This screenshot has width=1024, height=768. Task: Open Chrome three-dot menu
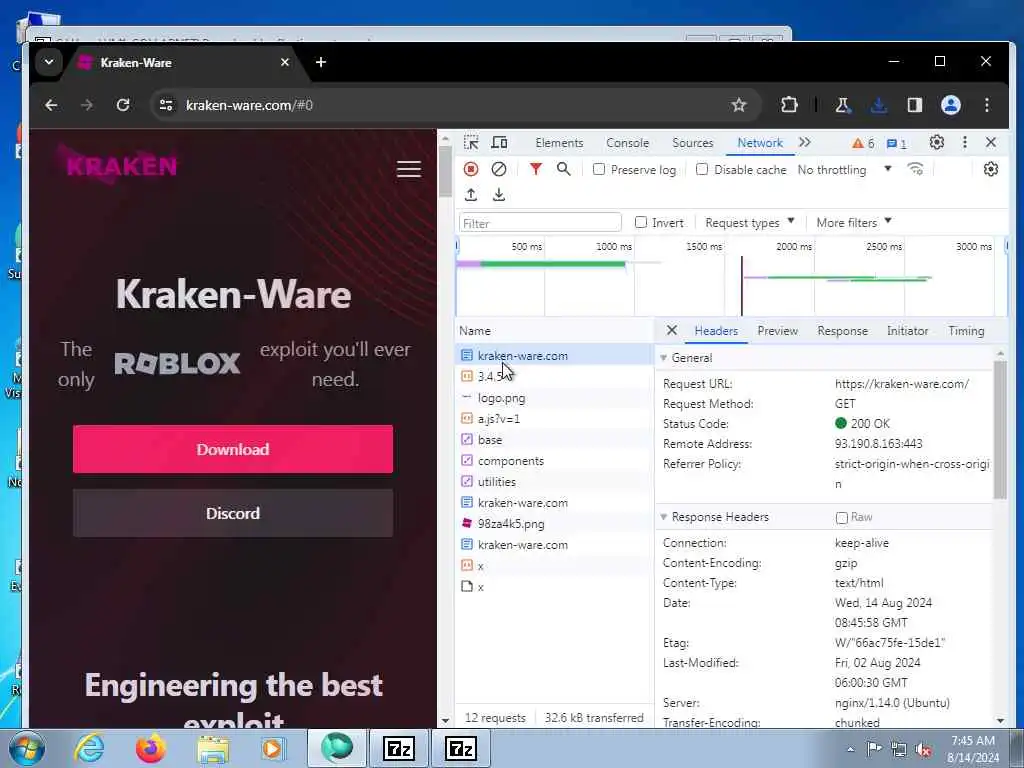click(987, 105)
